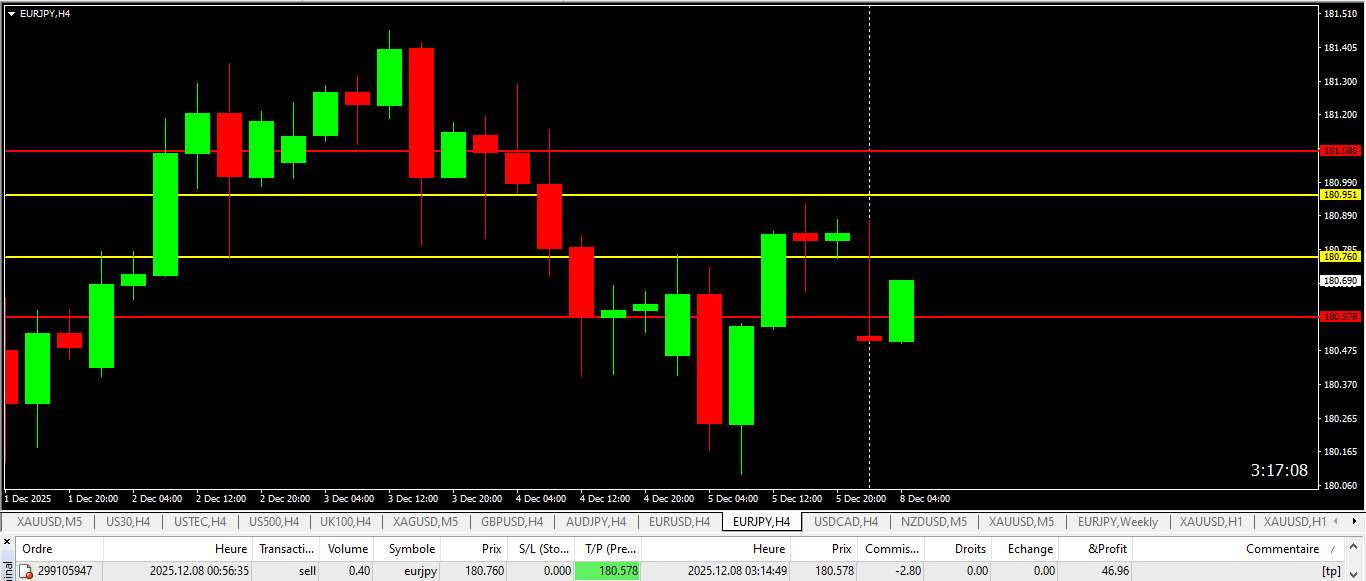Select the yellow 180.951 price line label
Screen dimensions: 1366x581
[1341, 195]
